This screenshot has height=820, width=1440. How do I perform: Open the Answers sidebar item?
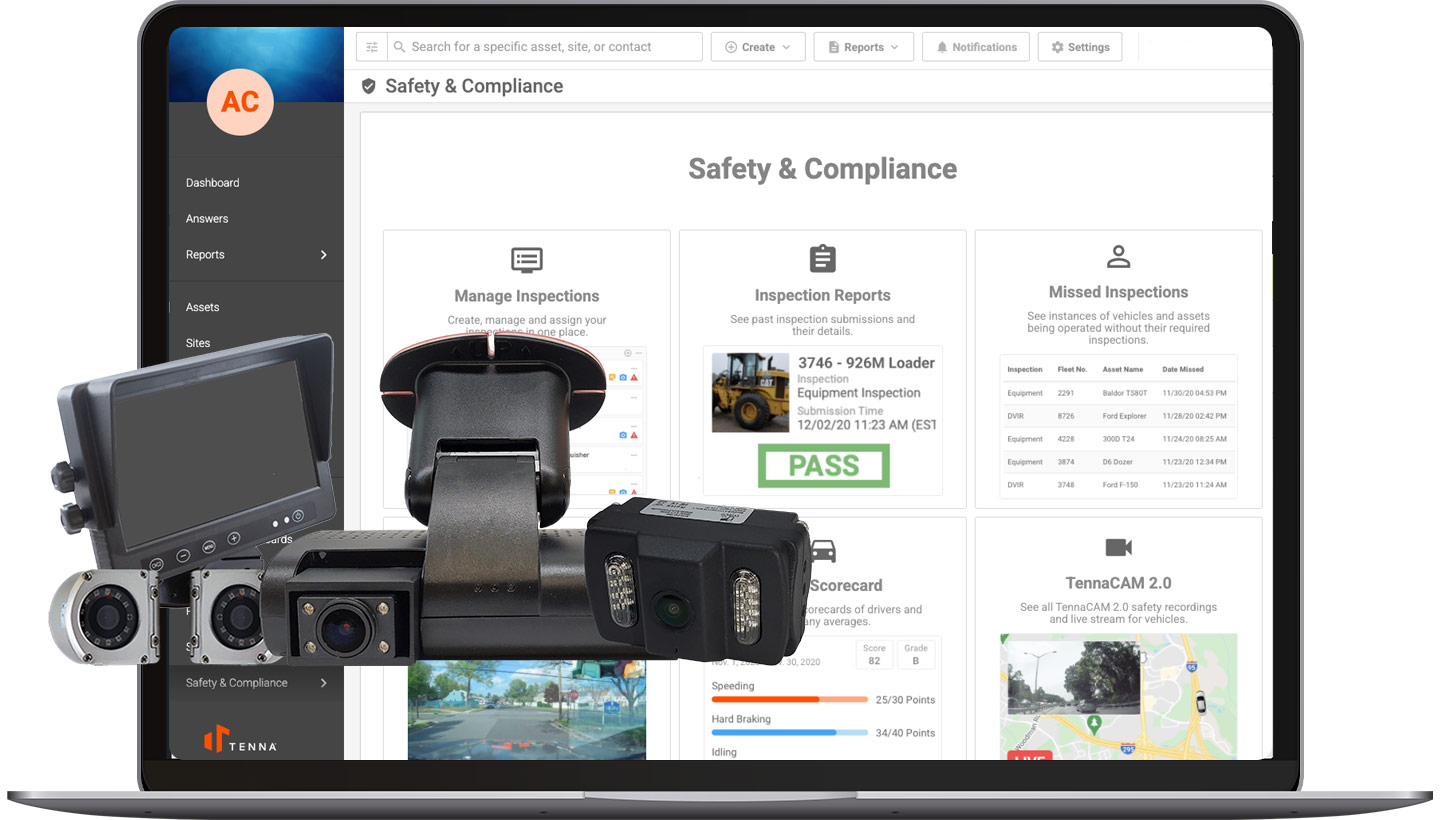tap(206, 218)
